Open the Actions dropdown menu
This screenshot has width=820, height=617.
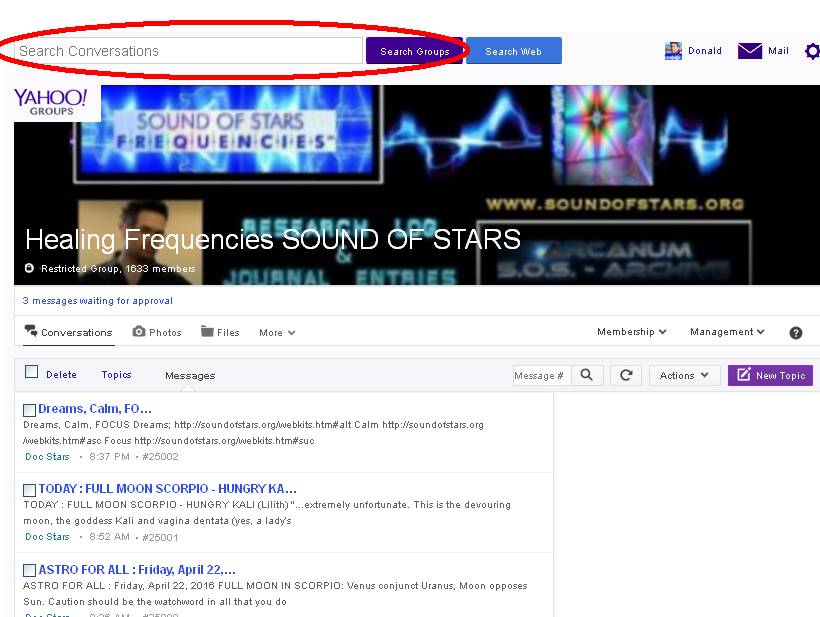click(684, 375)
